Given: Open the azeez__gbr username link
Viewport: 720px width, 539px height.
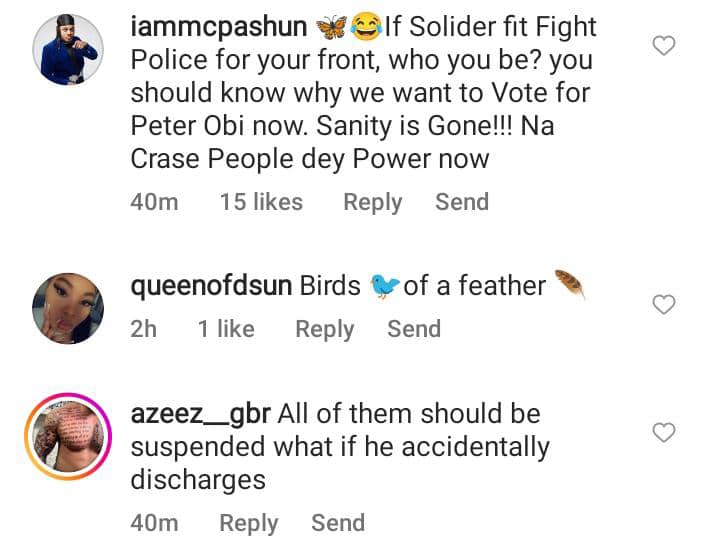Looking at the screenshot, I should pos(200,413).
